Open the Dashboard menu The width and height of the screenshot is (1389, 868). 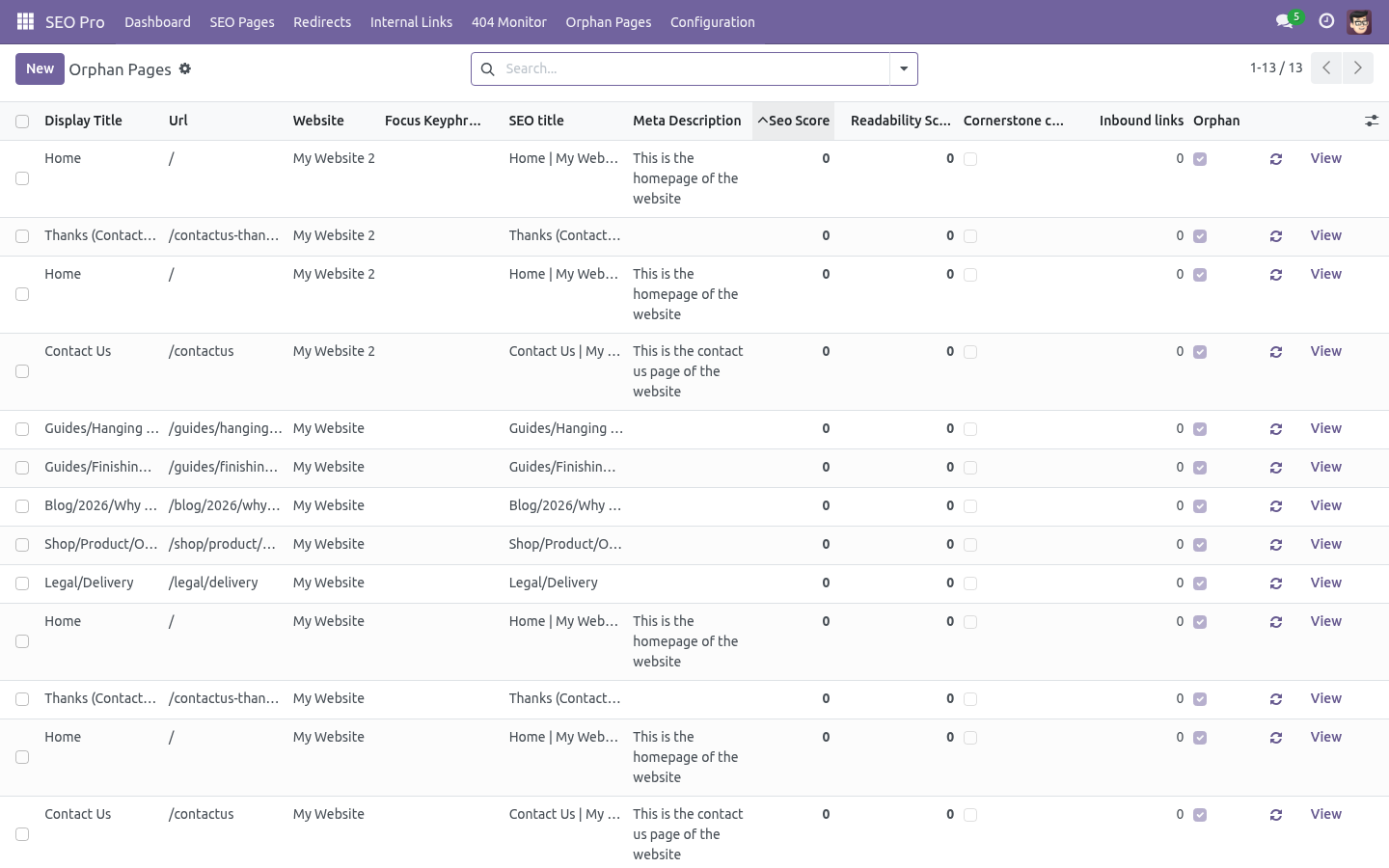click(157, 21)
